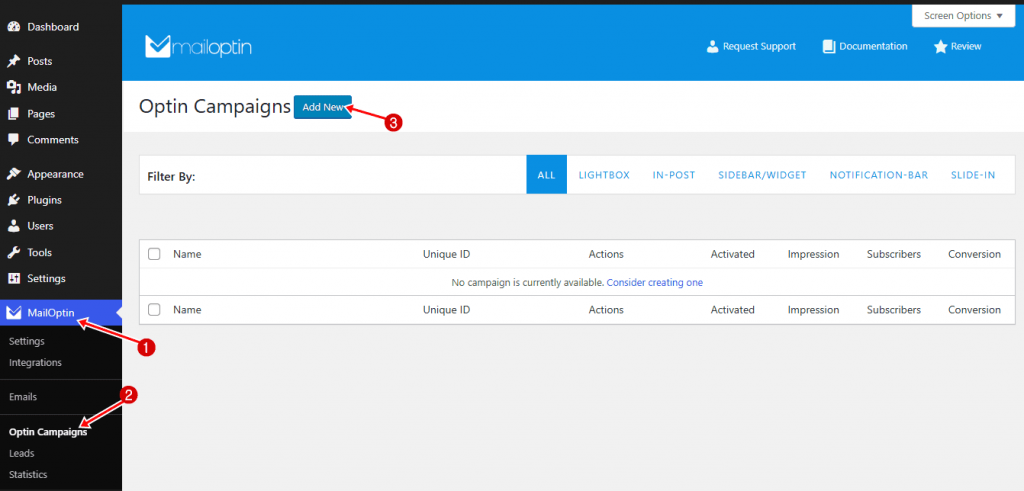Screen dimensions: 1024x491
Task: Filter campaigns by NOTIFICATION-BAR
Action: pos(879,175)
